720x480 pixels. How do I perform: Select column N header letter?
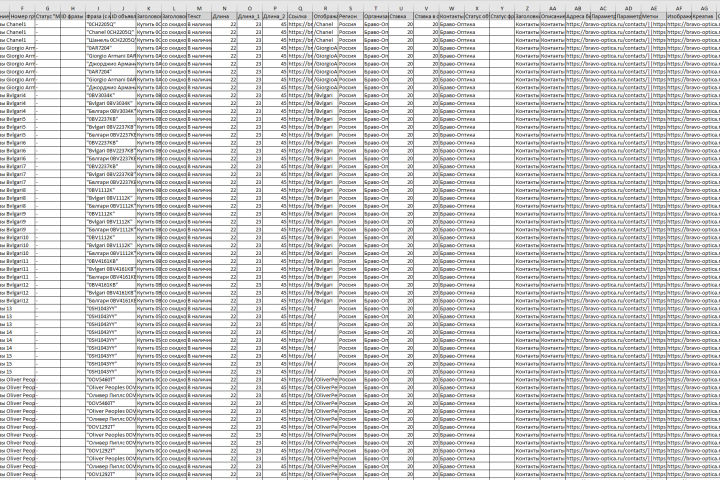224,8
